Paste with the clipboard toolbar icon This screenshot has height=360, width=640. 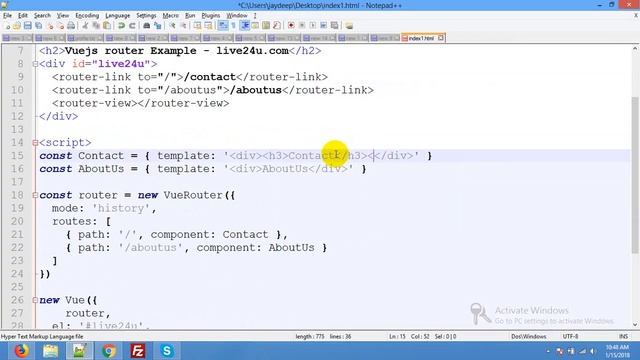[x=107, y=26]
